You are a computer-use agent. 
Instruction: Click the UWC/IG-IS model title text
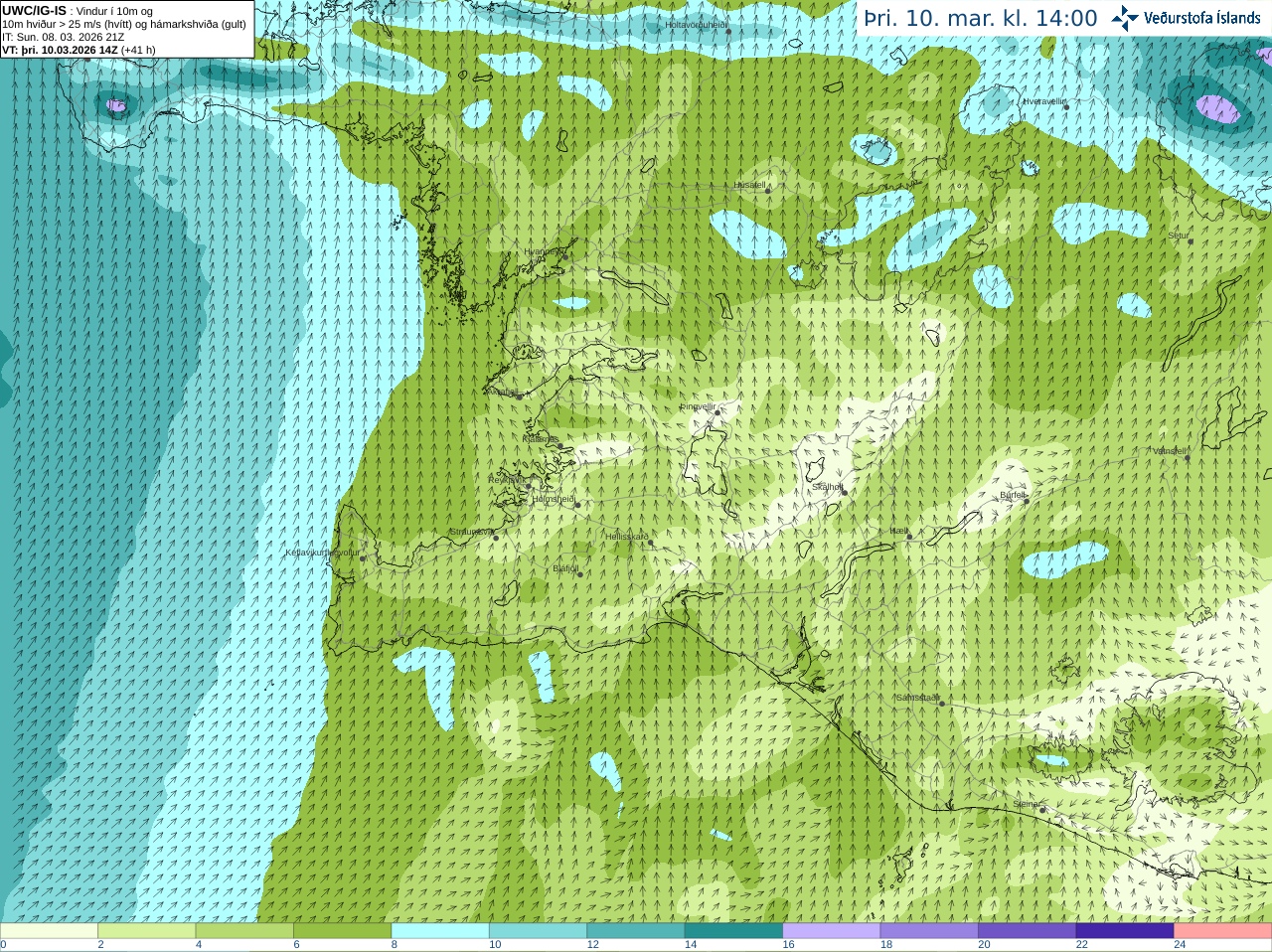pyautogui.click(x=34, y=10)
